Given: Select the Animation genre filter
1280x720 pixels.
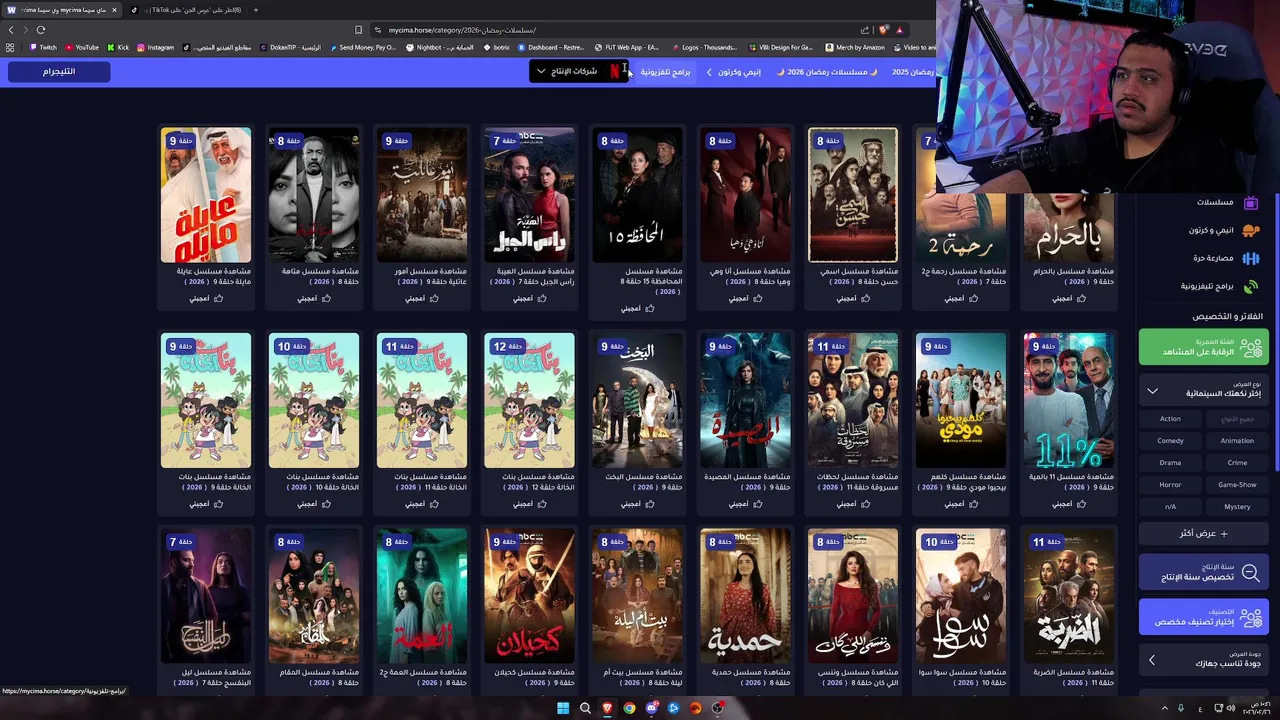Looking at the screenshot, I should point(1237,441).
